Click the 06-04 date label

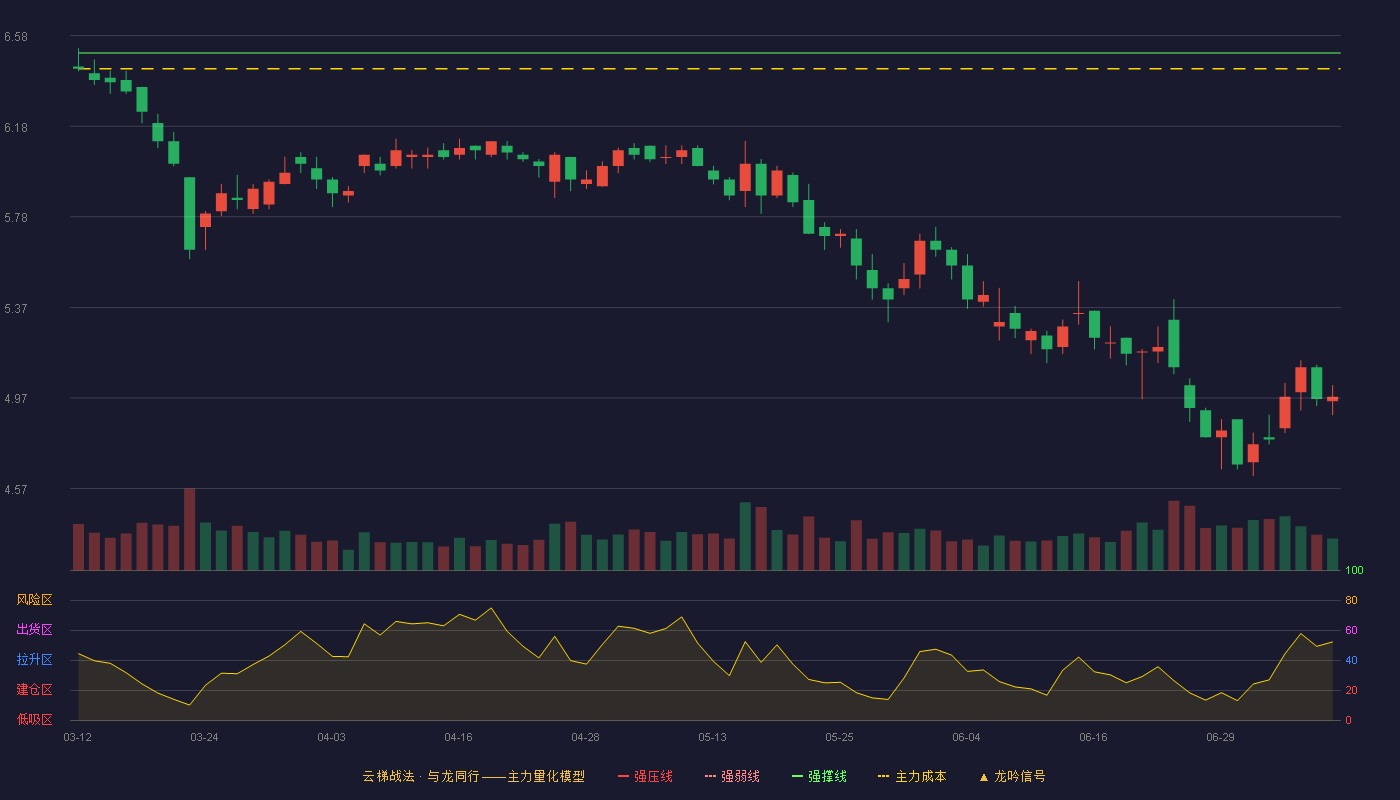tap(966, 737)
